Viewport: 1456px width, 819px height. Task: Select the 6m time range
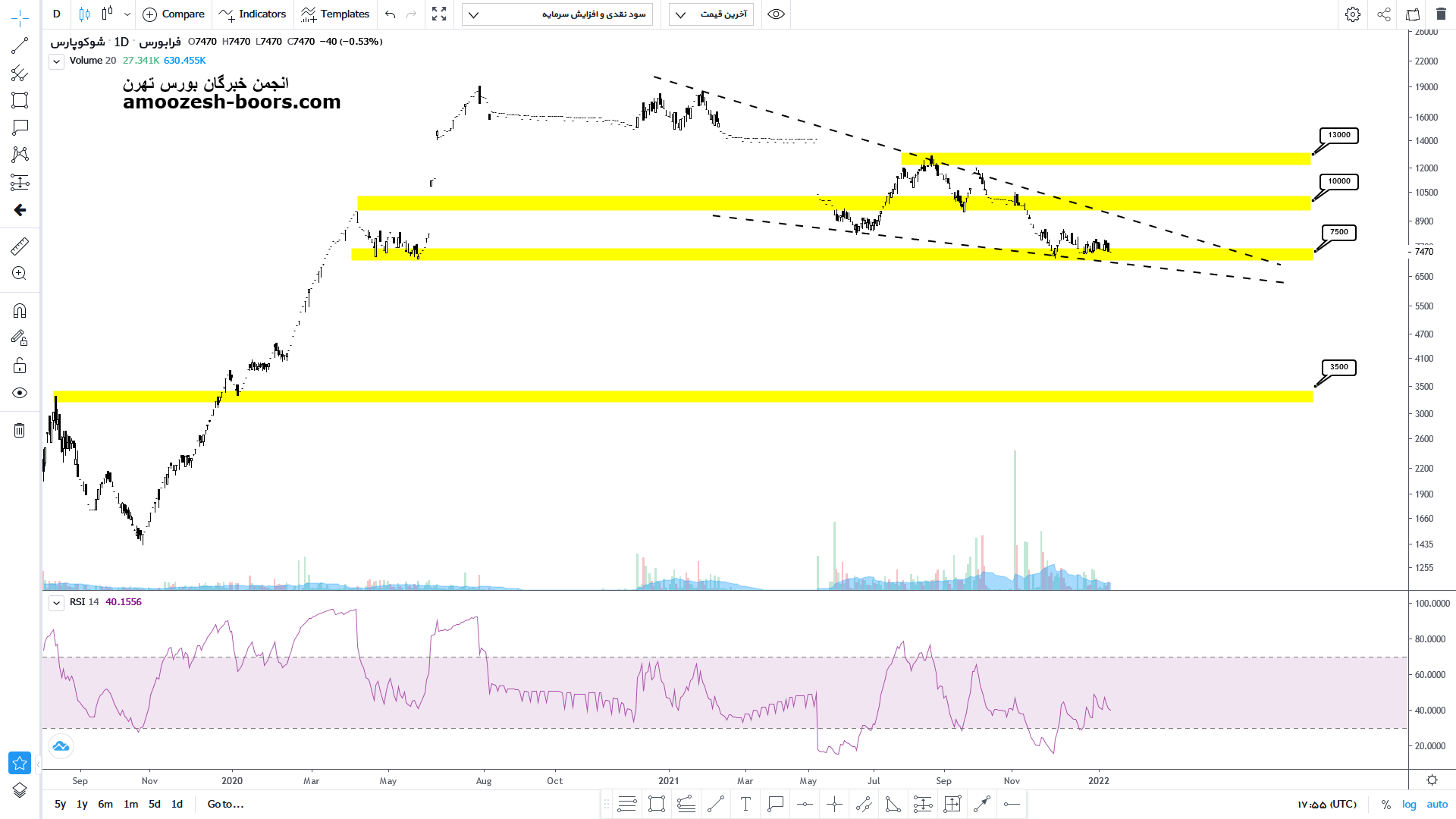click(105, 804)
